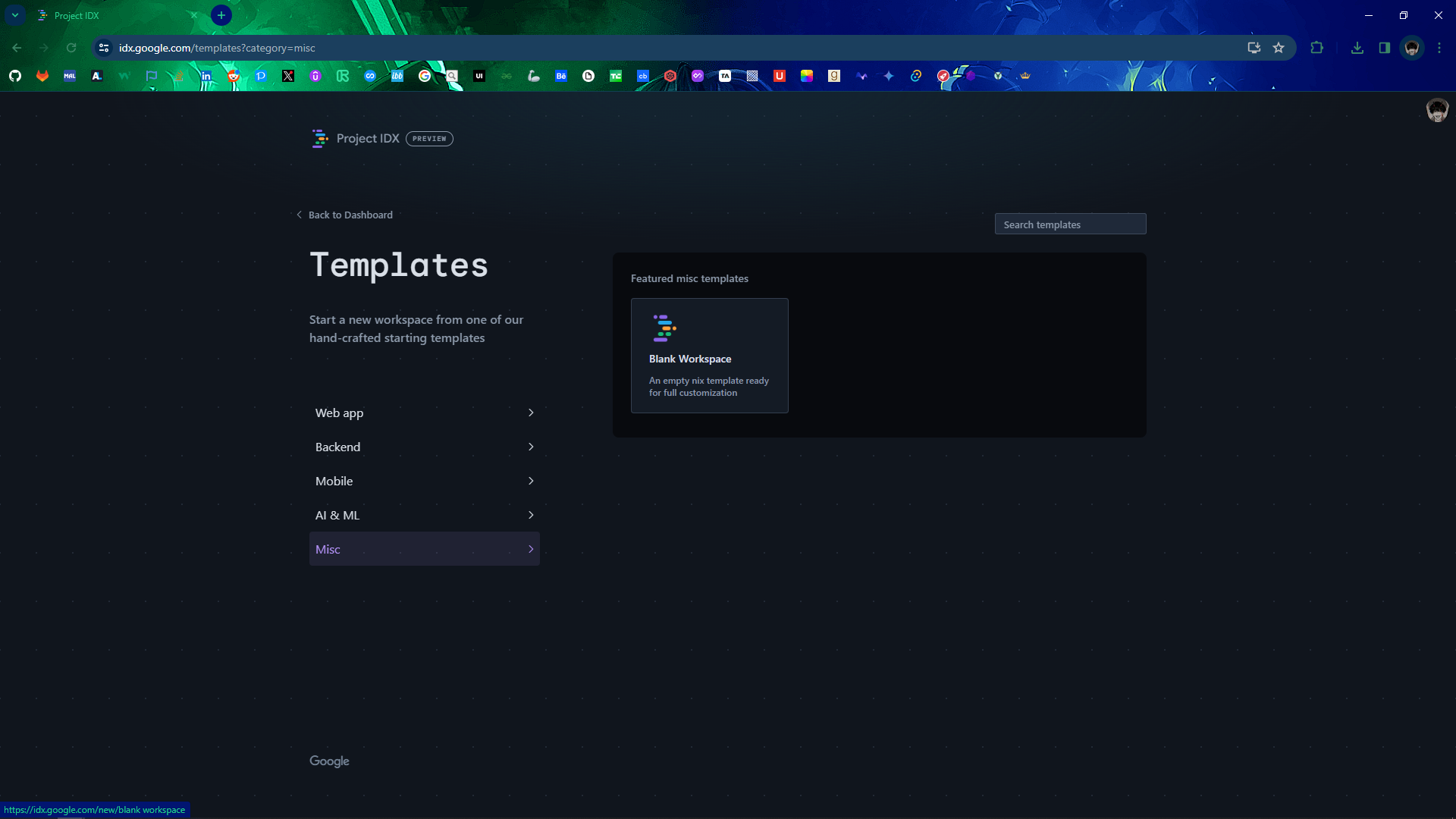Select the Web app category

click(425, 413)
